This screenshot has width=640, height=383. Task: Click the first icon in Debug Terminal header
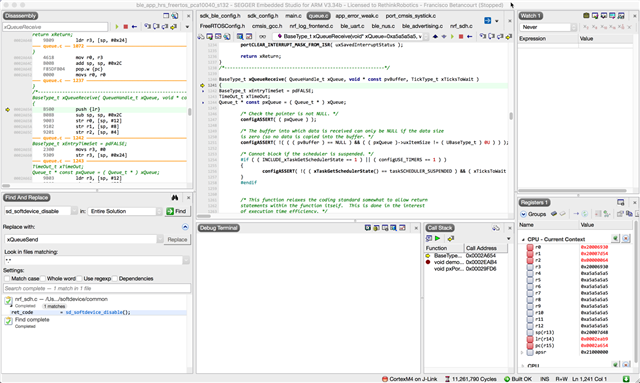[368, 228]
